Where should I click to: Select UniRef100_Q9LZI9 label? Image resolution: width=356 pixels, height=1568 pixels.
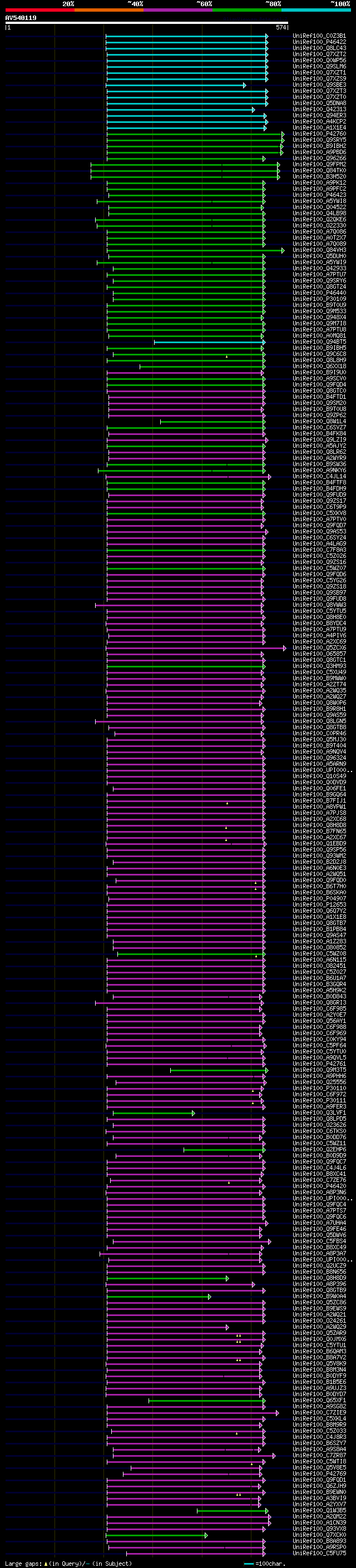point(319,439)
